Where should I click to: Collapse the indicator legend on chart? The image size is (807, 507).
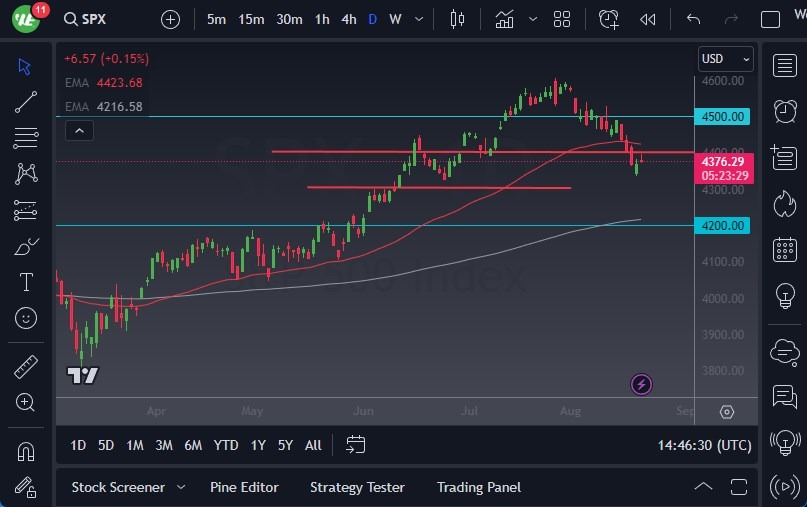tap(80, 130)
